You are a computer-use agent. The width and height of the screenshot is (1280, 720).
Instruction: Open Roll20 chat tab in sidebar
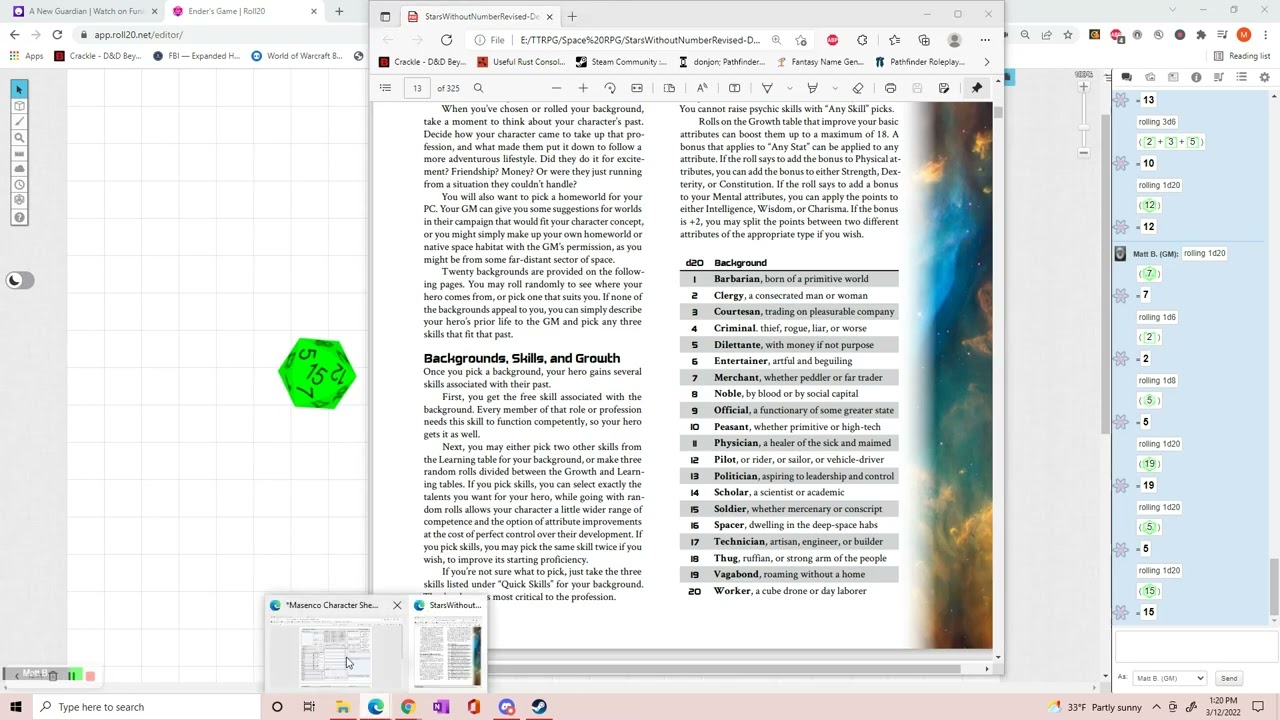click(1126, 77)
